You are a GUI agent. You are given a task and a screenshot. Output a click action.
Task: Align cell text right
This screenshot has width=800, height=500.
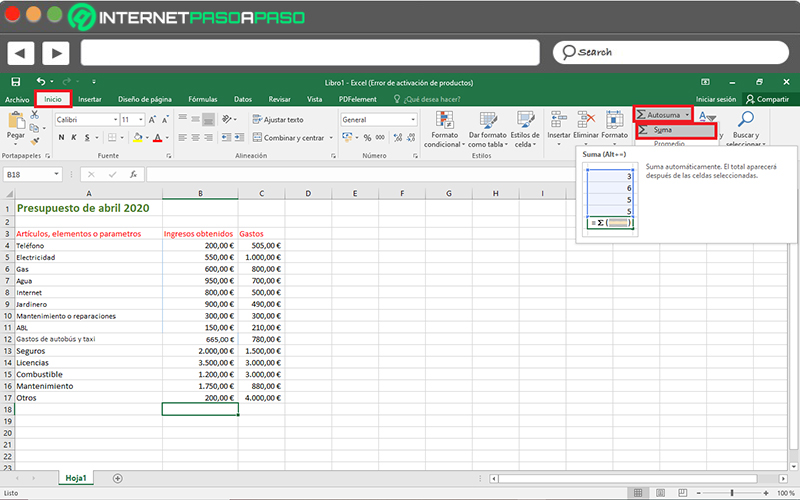208,138
